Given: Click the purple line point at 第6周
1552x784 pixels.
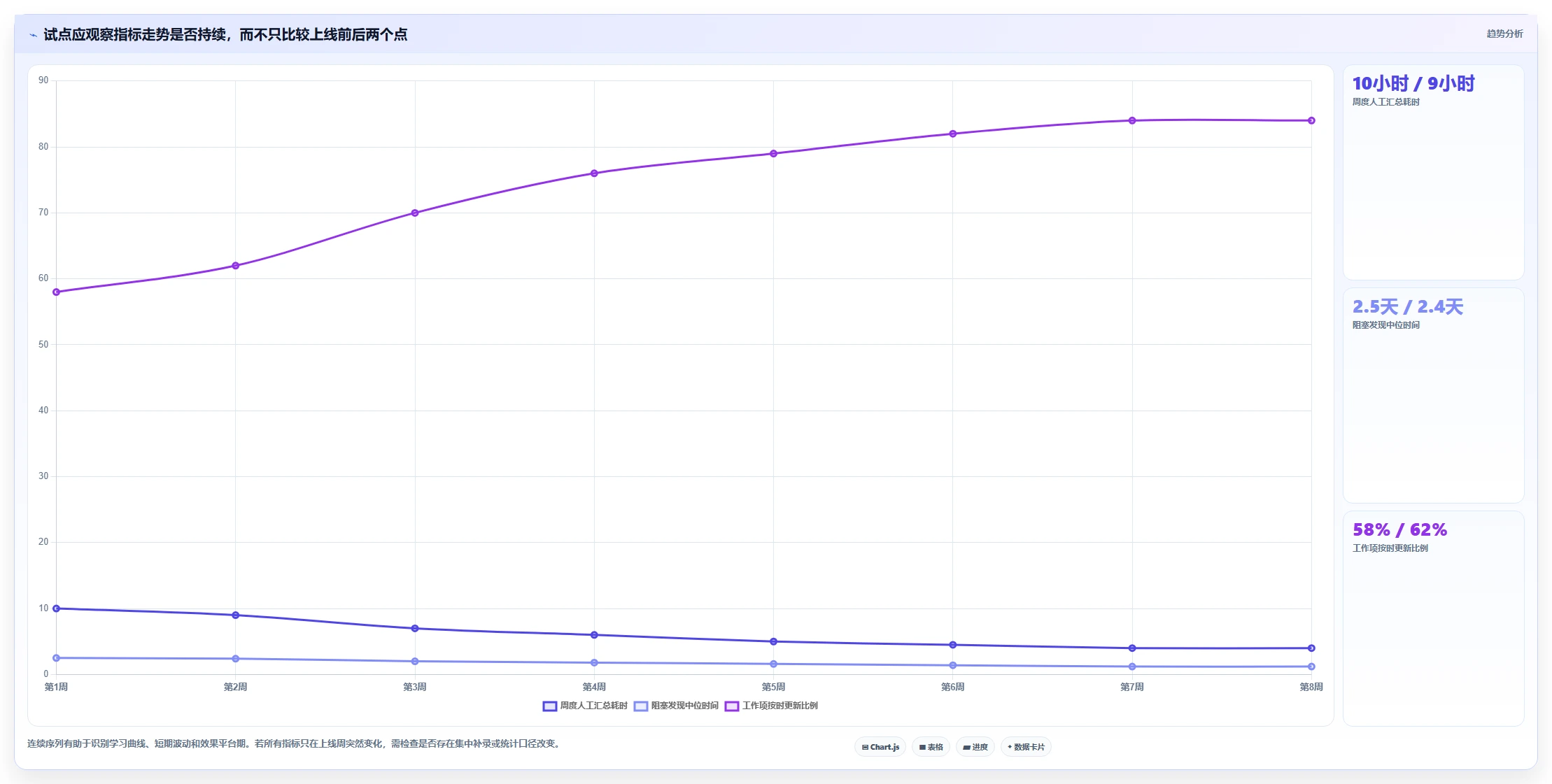Looking at the screenshot, I should pyautogui.click(x=953, y=134).
